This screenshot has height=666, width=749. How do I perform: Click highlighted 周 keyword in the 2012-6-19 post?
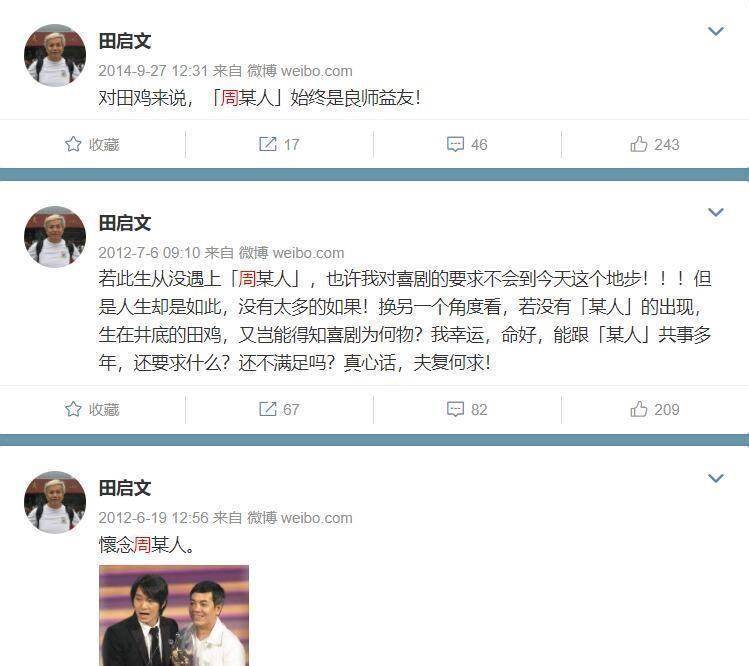[x=142, y=545]
